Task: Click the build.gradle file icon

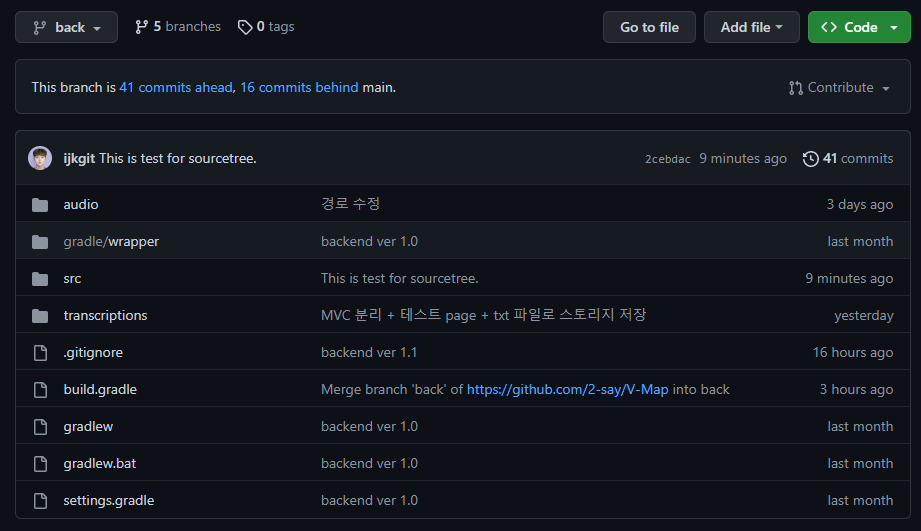Action: pyautogui.click(x=40, y=389)
